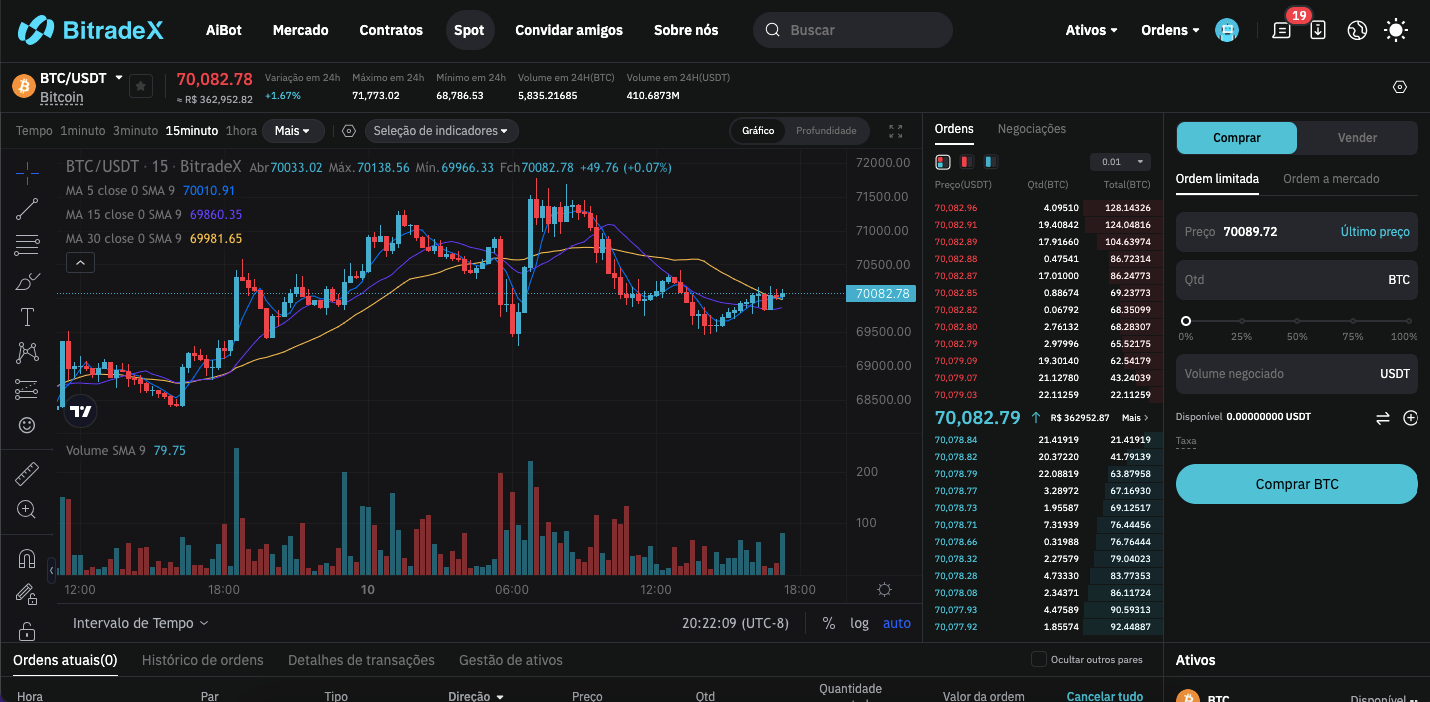Click 50% mark on amount slider
Image resolution: width=1430 pixels, height=702 pixels.
pos(1297,322)
